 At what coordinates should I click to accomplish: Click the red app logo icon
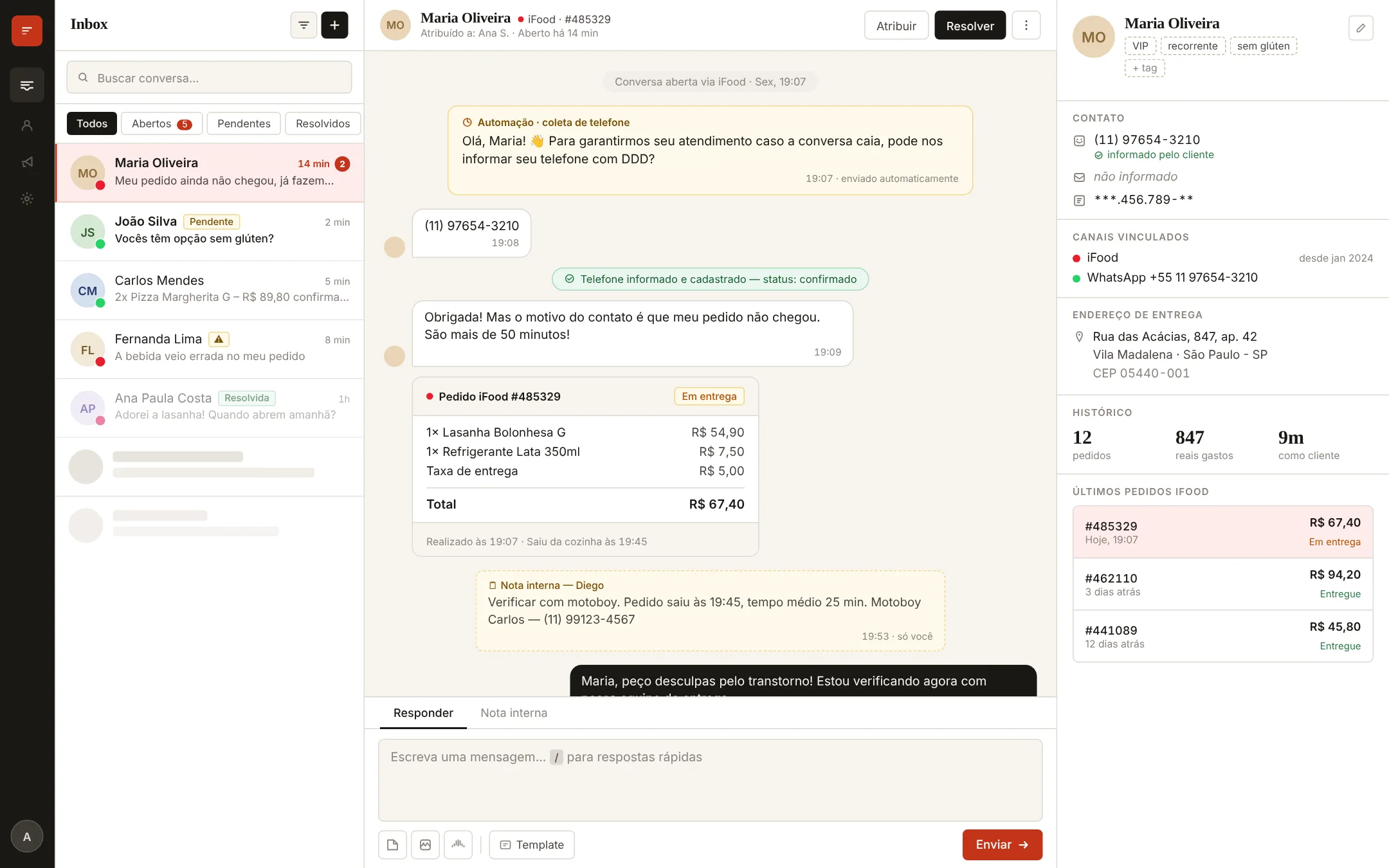click(27, 30)
